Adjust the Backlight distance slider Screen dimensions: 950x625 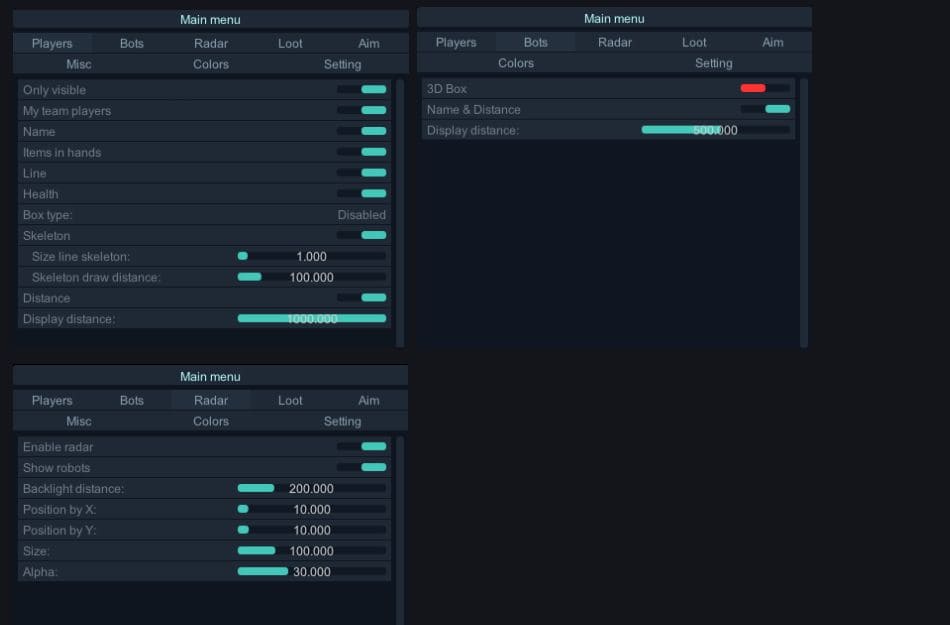pyautogui.click(x=311, y=489)
